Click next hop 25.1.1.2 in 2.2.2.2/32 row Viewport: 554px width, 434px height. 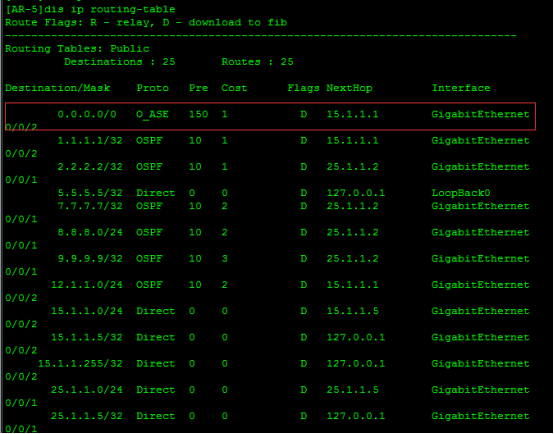[353, 167]
